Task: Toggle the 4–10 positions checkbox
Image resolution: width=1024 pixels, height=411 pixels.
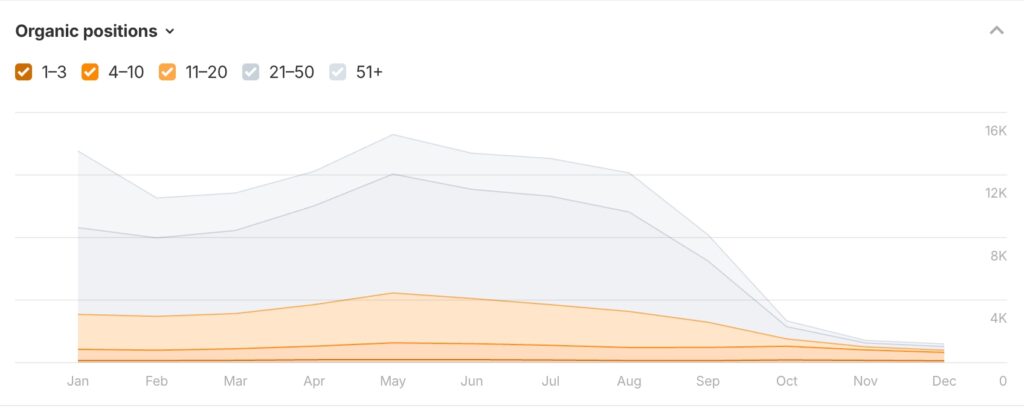Action: click(x=89, y=72)
